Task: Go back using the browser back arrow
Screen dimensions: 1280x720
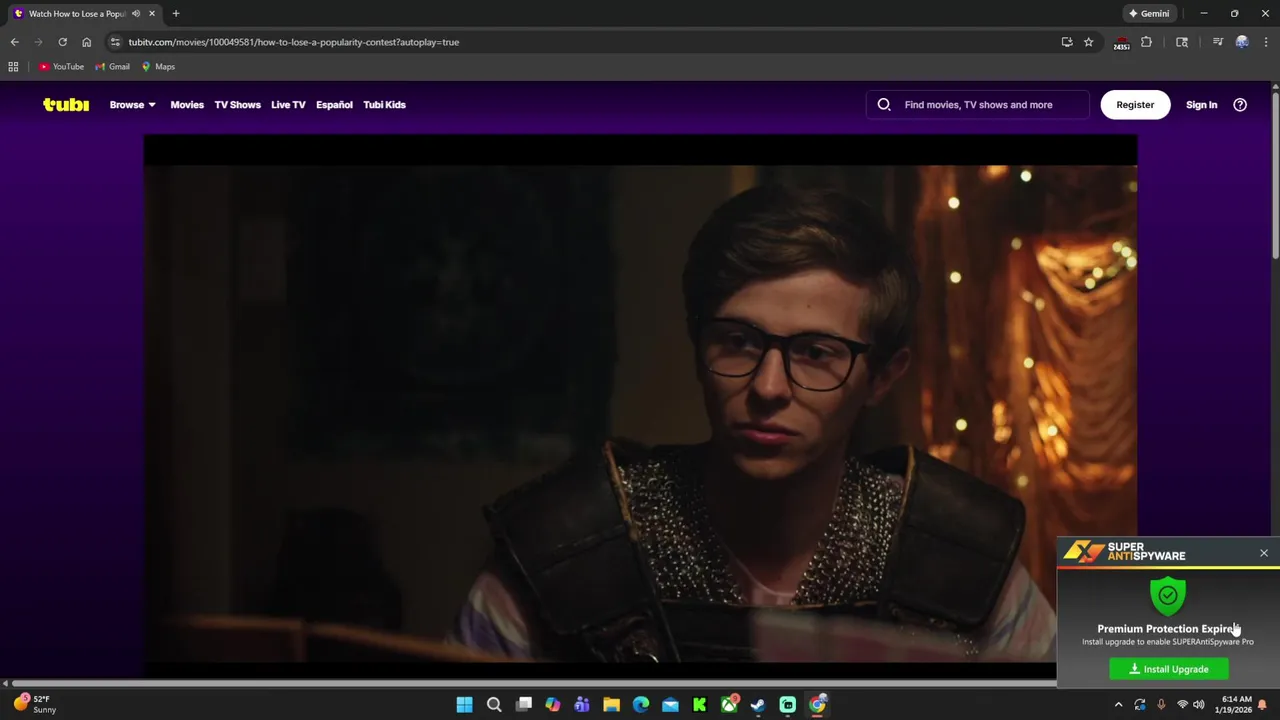Action: point(14,42)
